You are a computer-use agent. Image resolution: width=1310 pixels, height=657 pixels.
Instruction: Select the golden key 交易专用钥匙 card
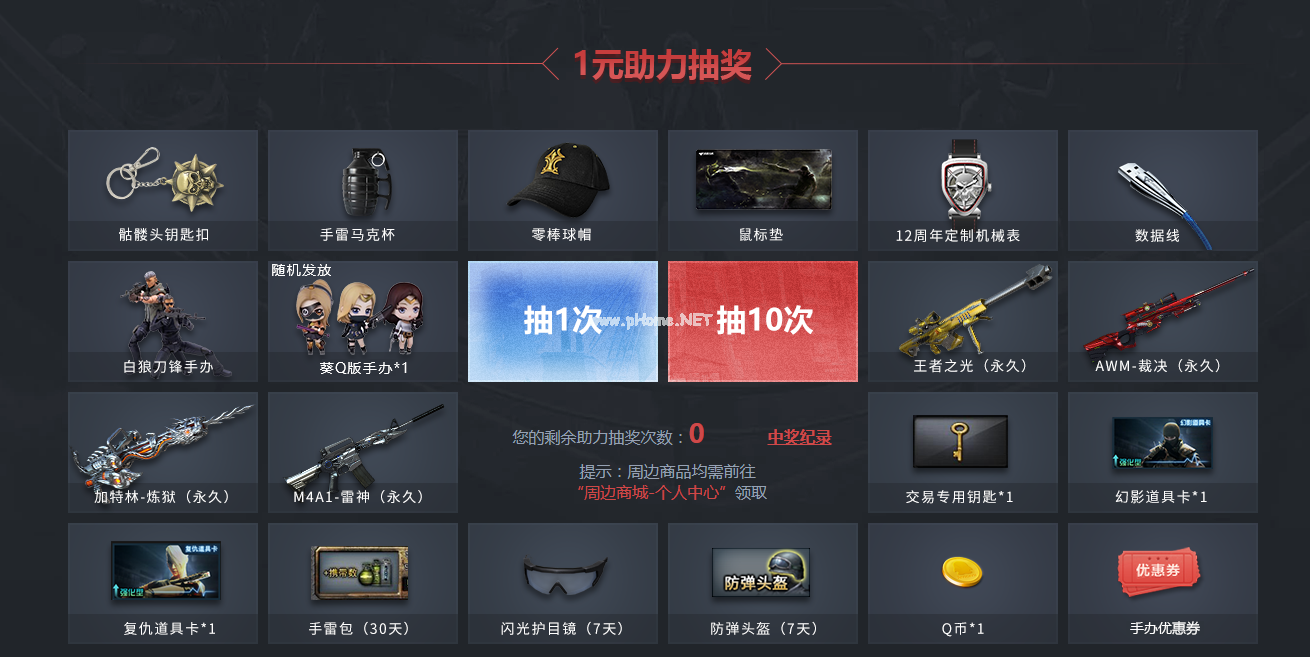960,441
